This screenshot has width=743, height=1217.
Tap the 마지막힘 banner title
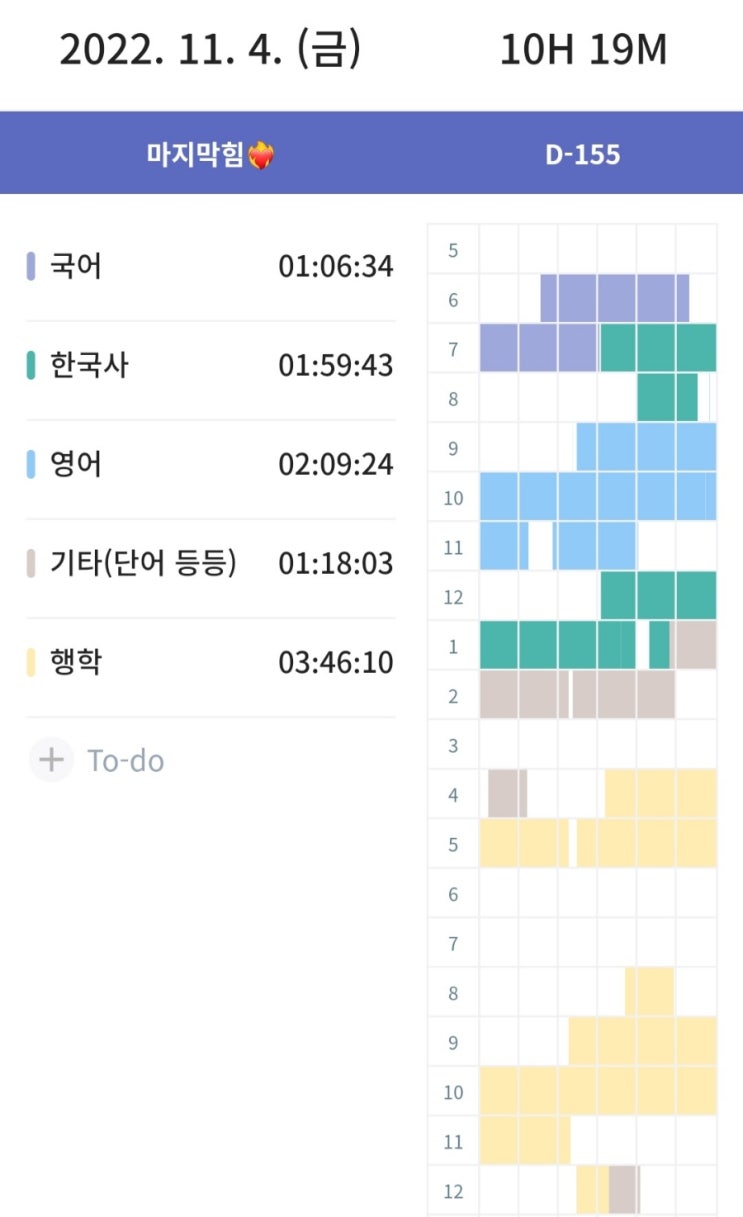tap(196, 155)
